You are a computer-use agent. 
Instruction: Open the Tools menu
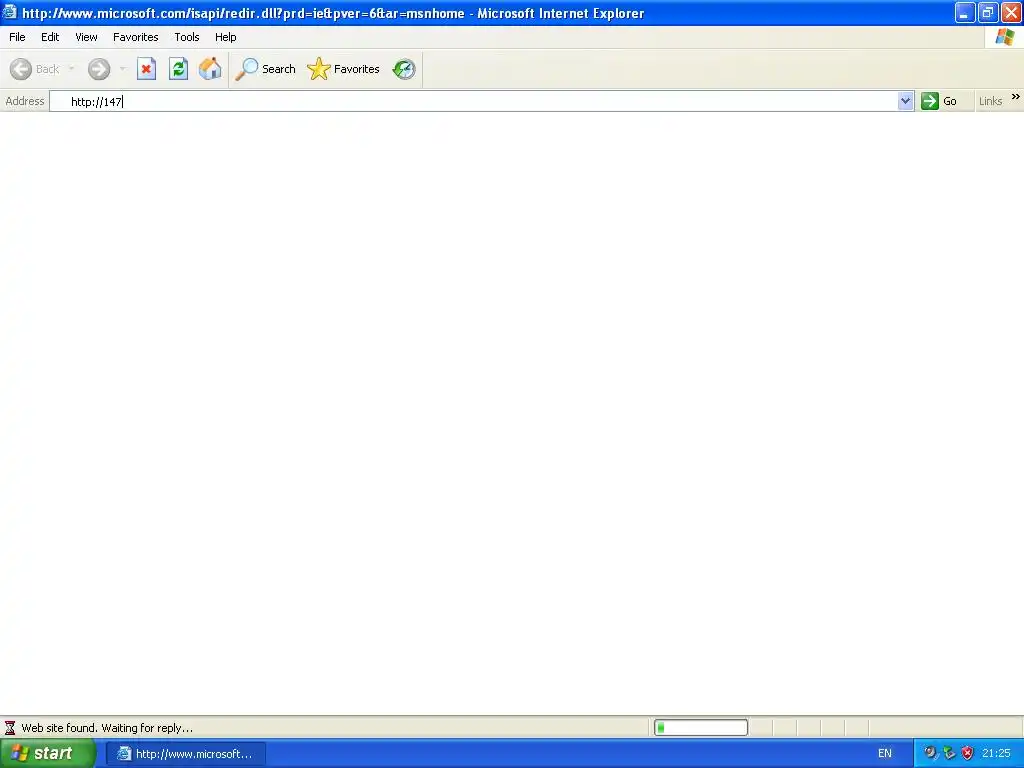186,37
